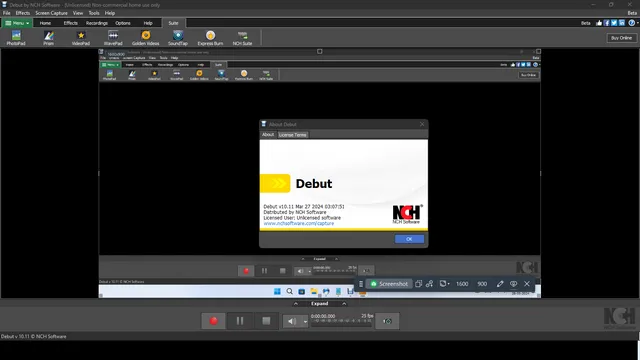Click the copy icon on the Screenshot bar
The width and height of the screenshot is (640, 360).
tap(418, 284)
